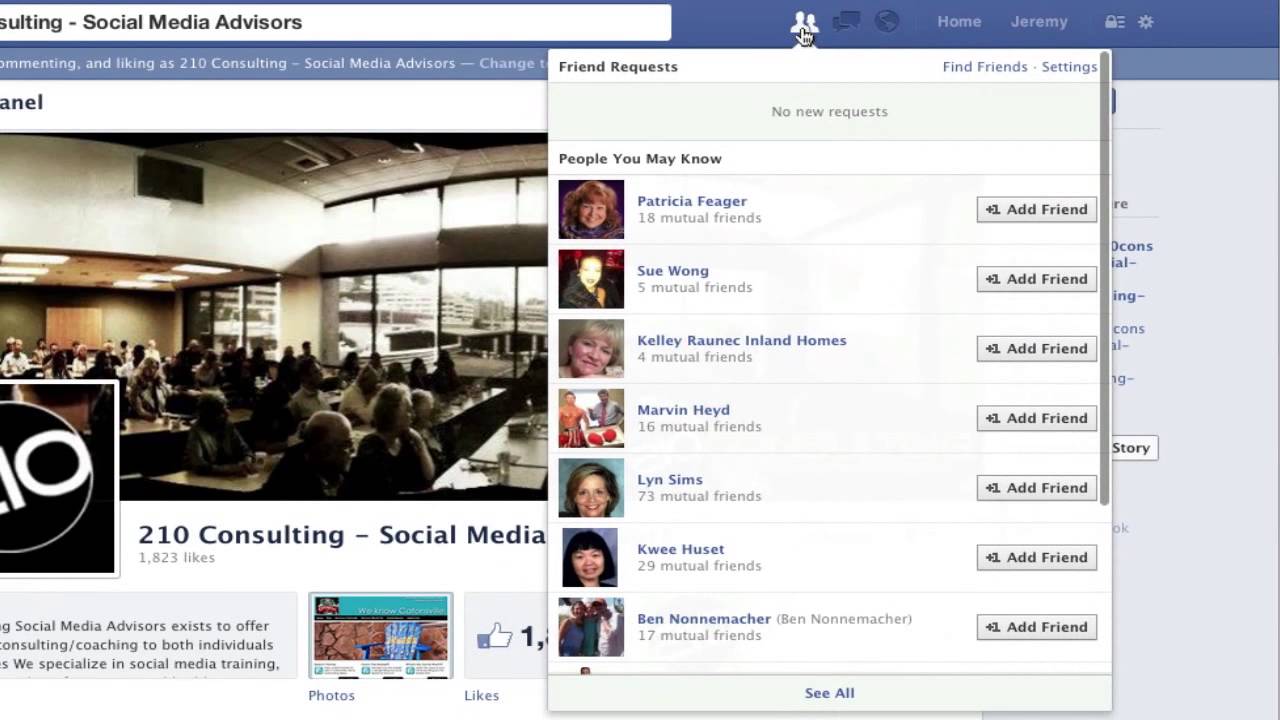Add Lyn Sims as friend
Viewport: 1280px width, 720px height.
click(x=1037, y=488)
